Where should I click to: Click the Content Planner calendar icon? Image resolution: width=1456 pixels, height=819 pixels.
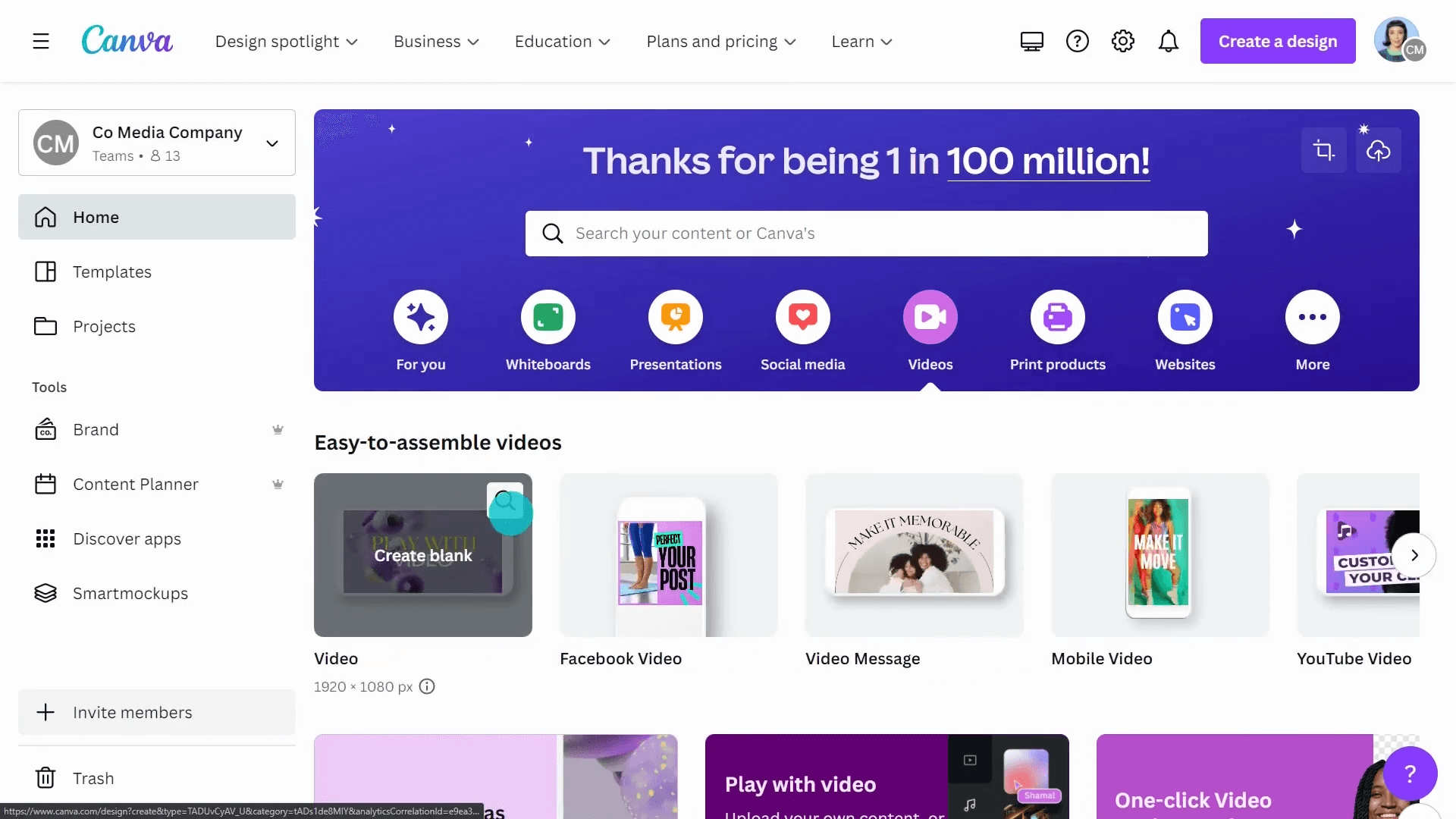pyautogui.click(x=45, y=484)
